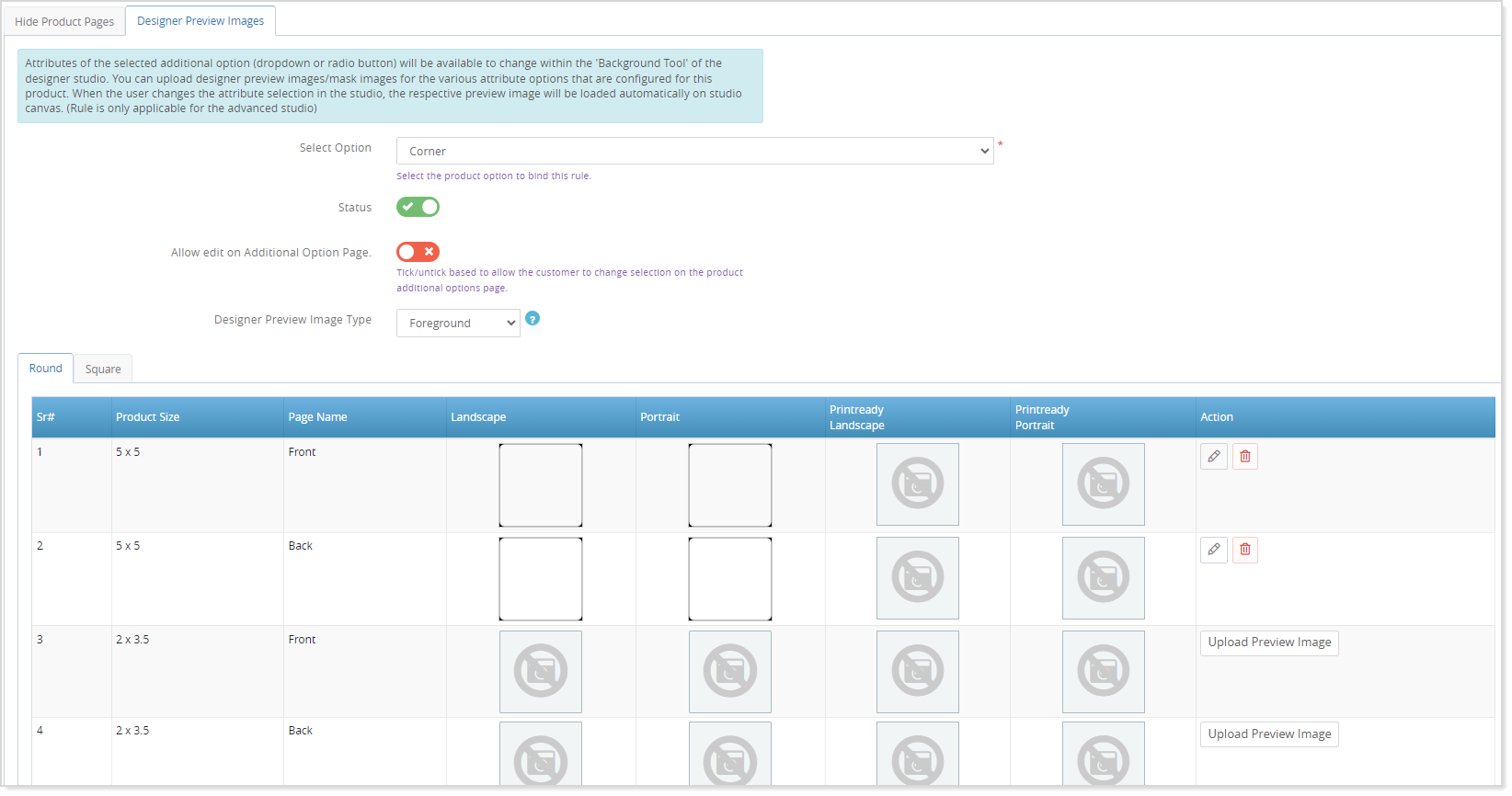Enable Allow edit on Additional Option Page
1512x796 pixels.
pos(418,252)
